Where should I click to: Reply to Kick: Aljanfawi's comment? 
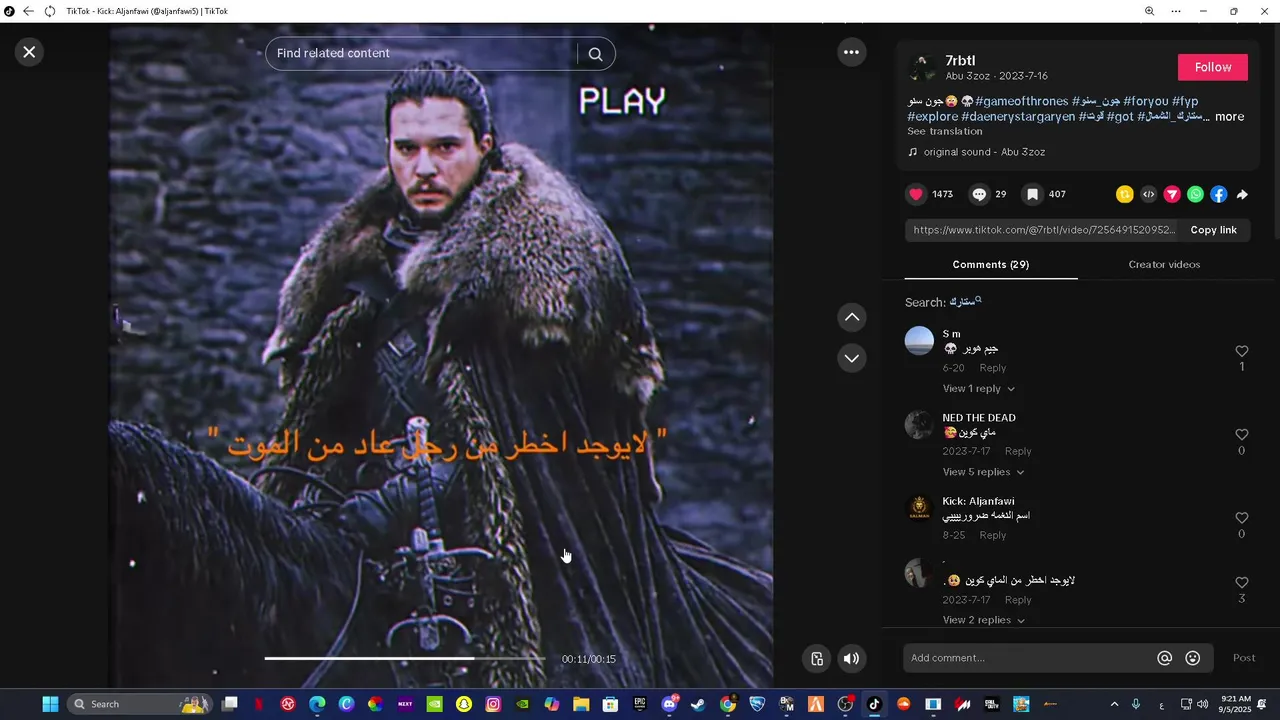[x=993, y=535]
